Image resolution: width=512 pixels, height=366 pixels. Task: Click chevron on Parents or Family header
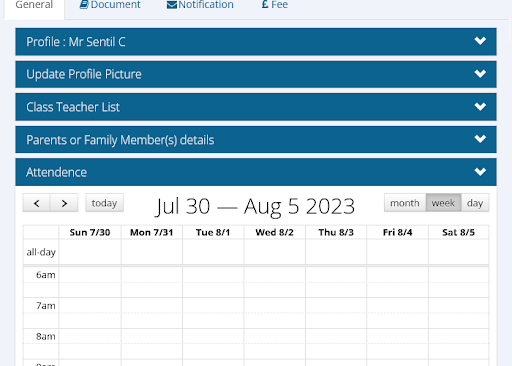point(480,139)
